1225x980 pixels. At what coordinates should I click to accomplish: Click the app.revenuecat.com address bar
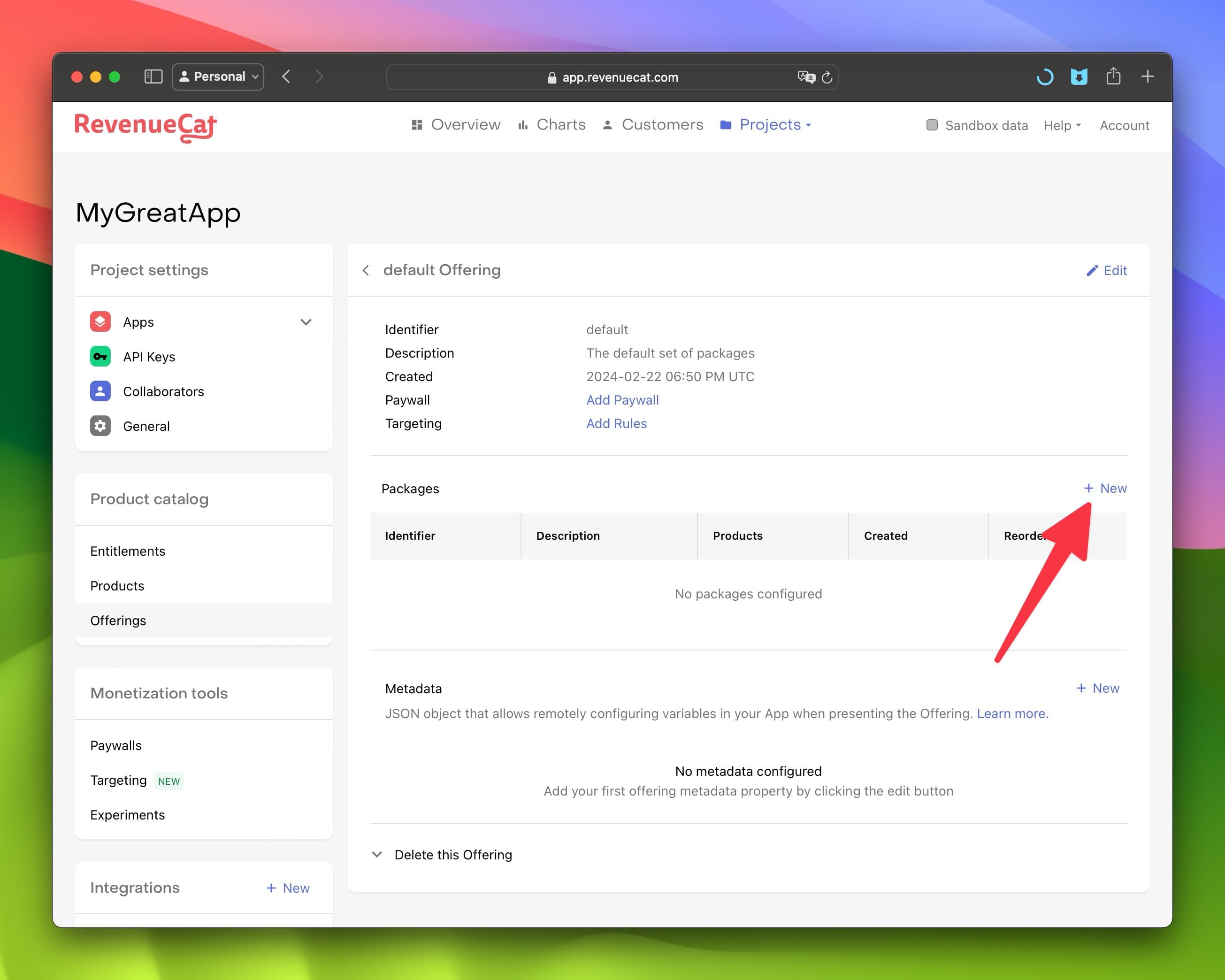point(612,77)
